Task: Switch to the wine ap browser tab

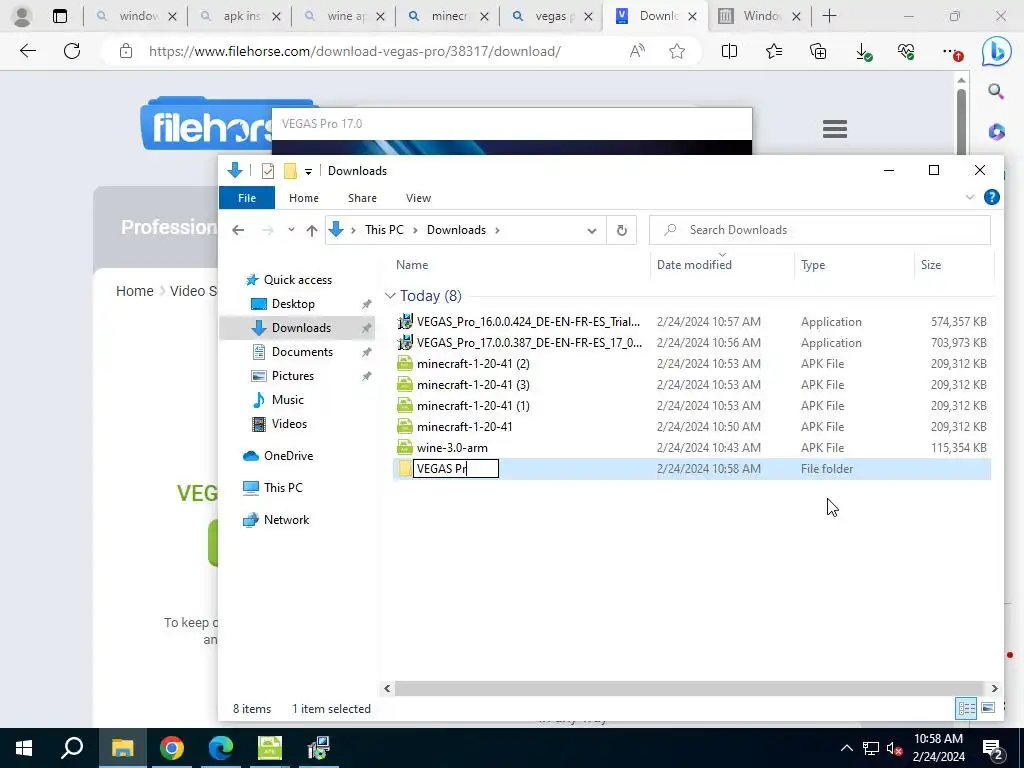Action: [x=344, y=16]
